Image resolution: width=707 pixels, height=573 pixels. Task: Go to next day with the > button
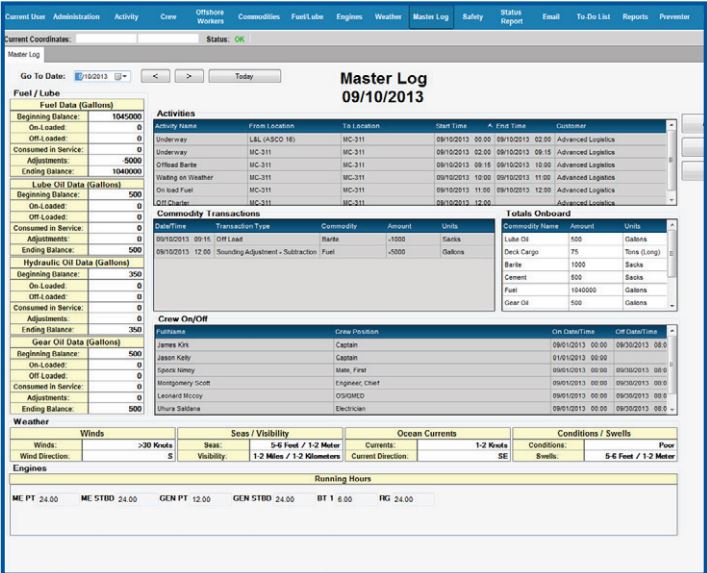[189, 76]
